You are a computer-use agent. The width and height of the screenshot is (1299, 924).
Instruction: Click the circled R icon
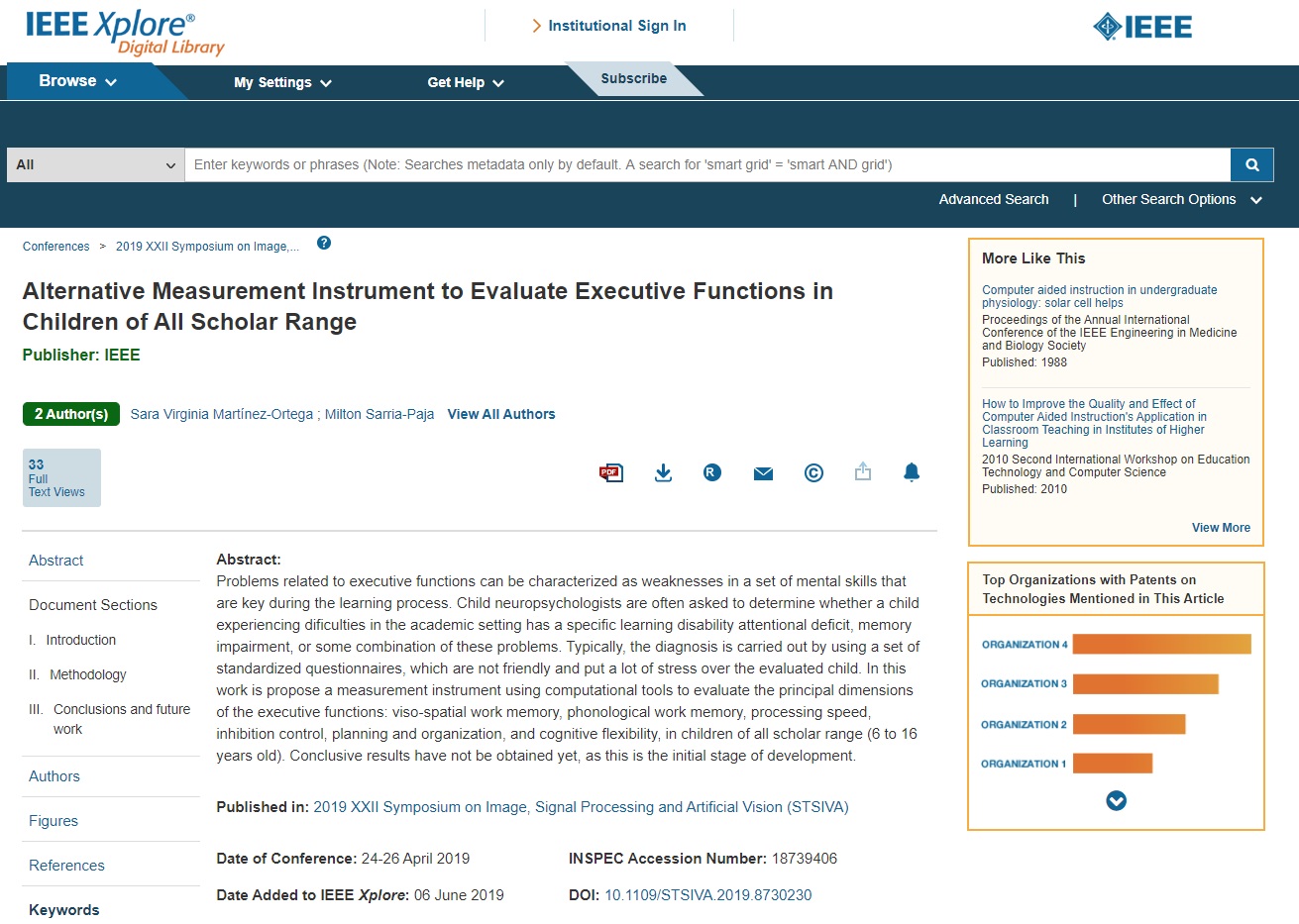click(x=711, y=473)
